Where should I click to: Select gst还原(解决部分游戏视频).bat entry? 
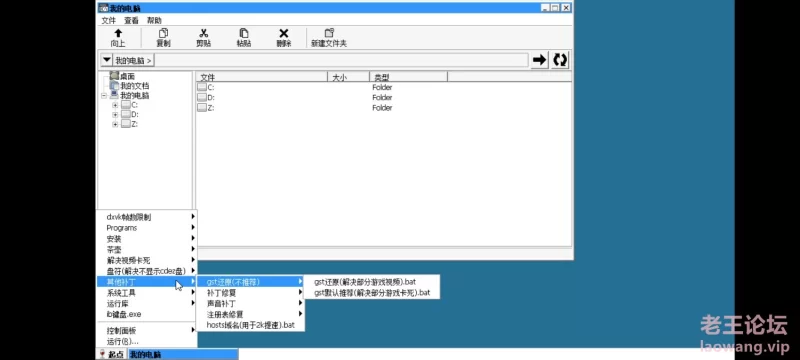[365, 281]
